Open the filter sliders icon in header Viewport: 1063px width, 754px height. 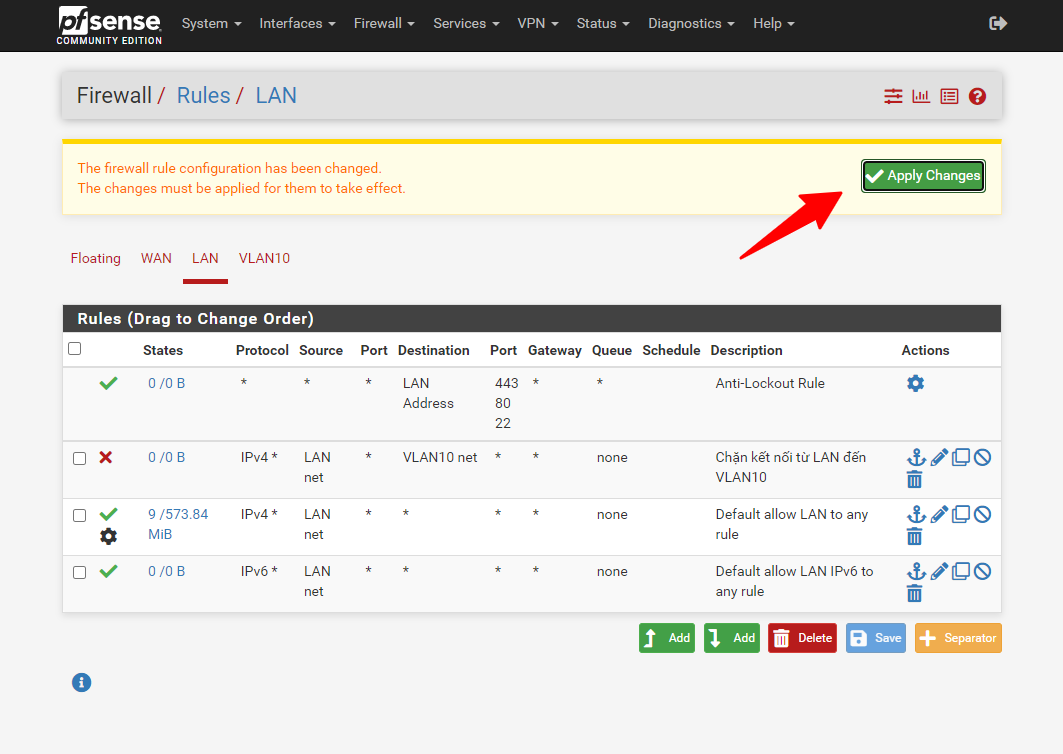coord(893,96)
